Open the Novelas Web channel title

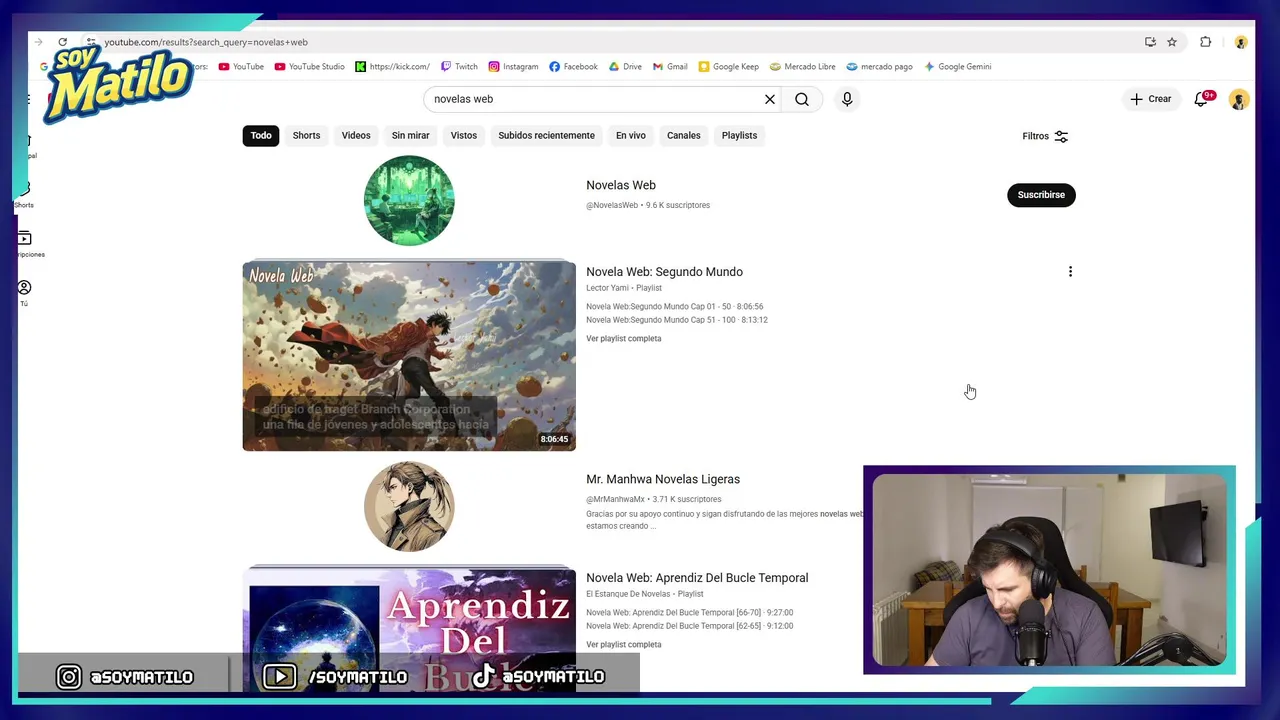pos(621,185)
